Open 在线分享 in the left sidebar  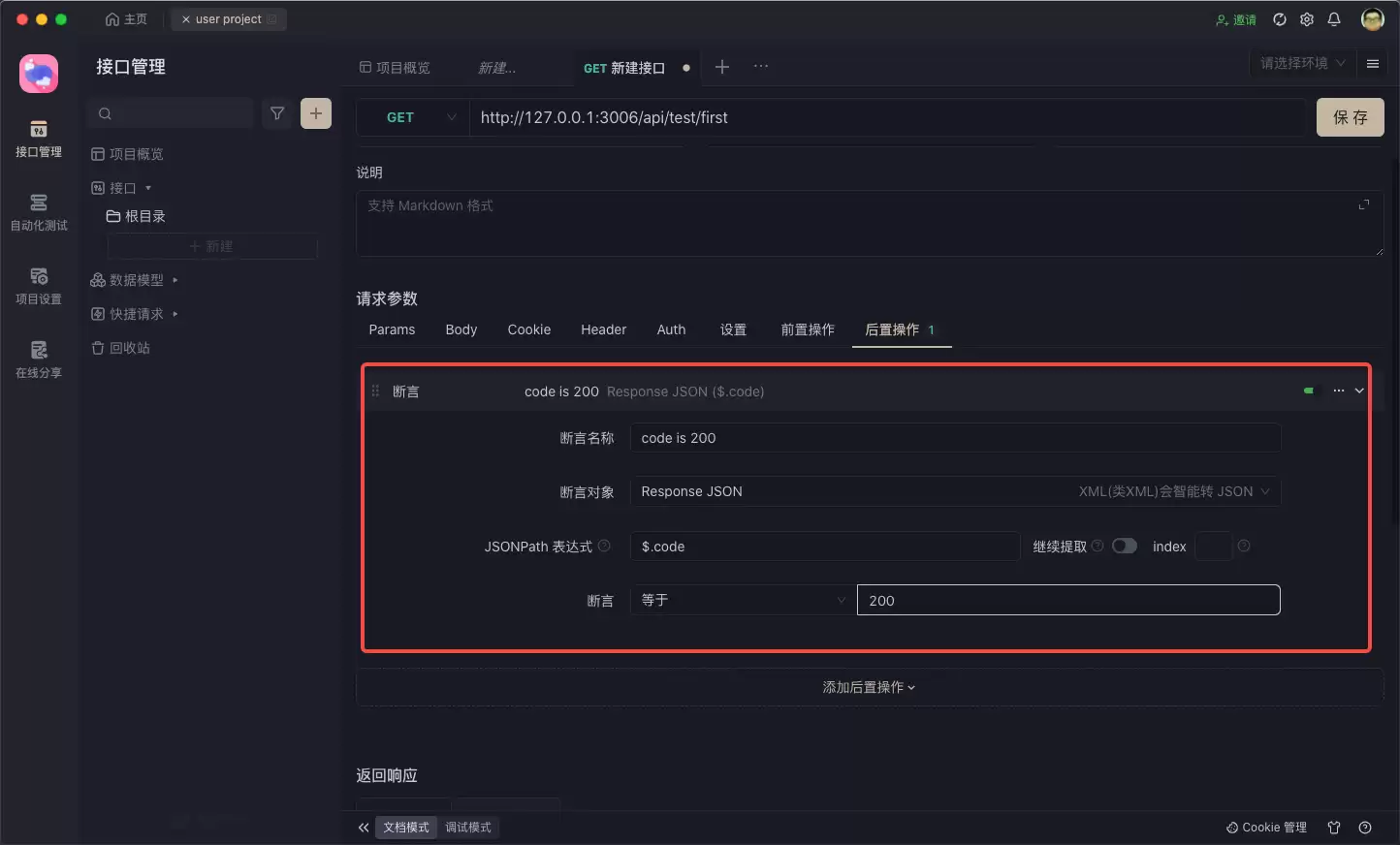coord(39,360)
